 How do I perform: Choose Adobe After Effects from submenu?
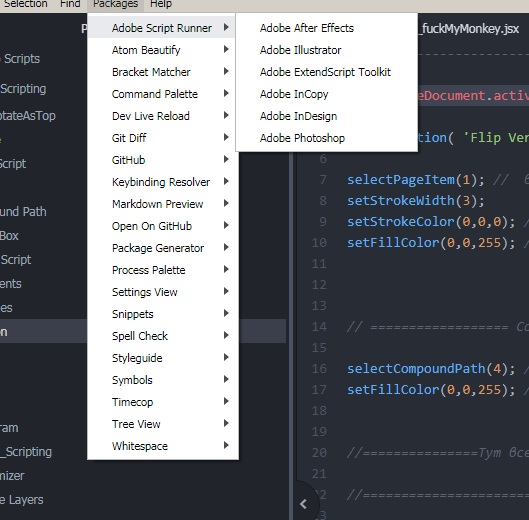click(327, 28)
